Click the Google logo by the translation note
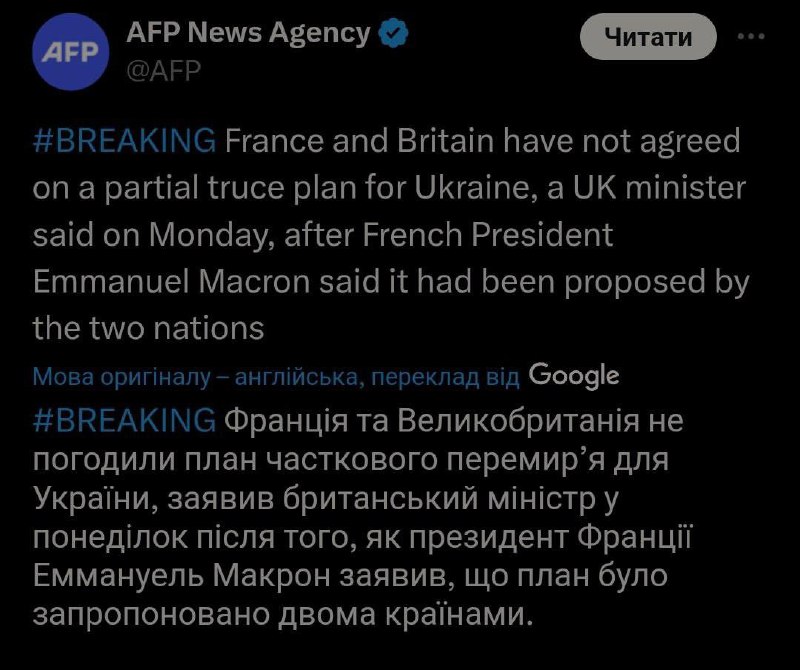800x670 pixels. pos(573,375)
